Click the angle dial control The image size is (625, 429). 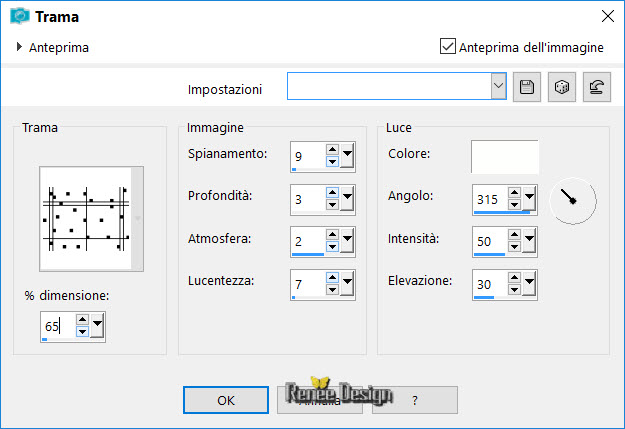pos(573,199)
